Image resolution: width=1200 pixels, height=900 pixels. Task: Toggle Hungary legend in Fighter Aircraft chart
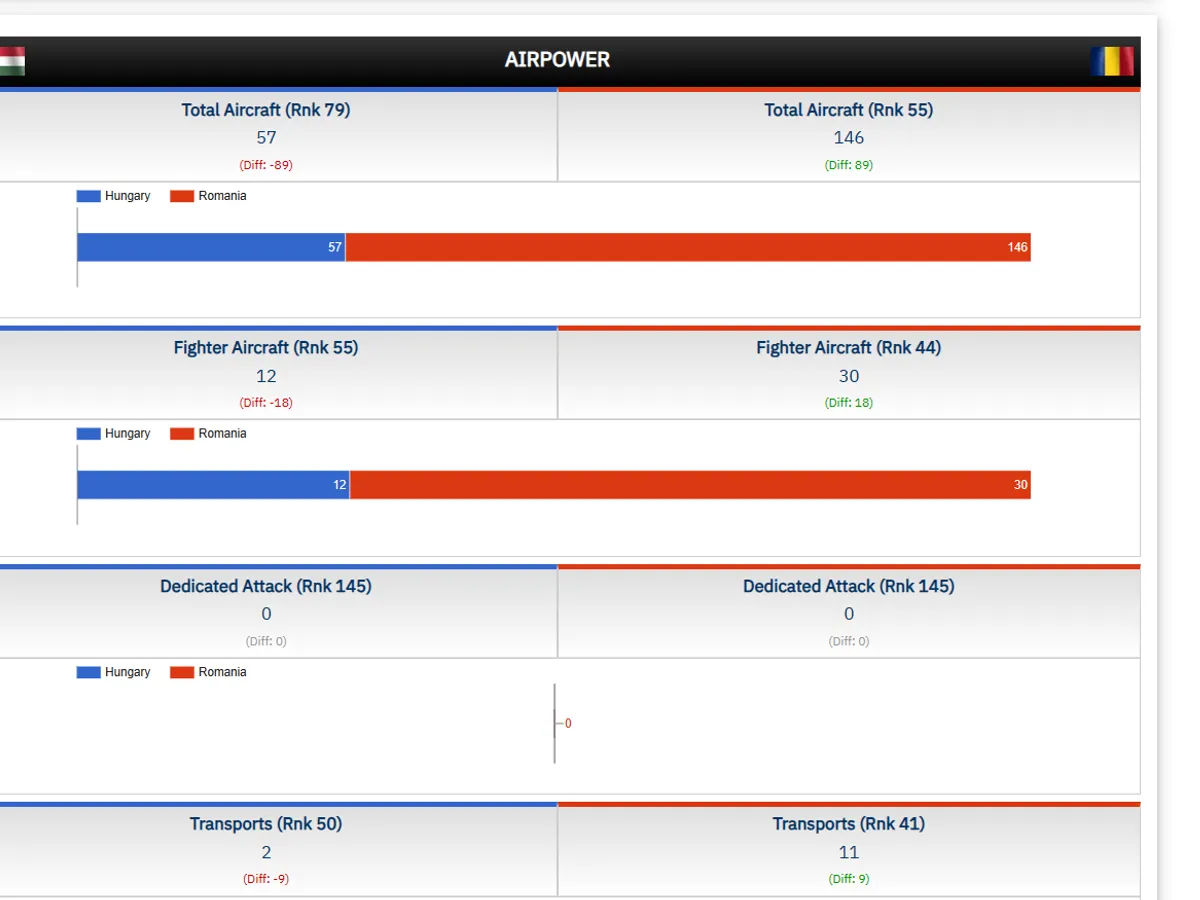113,434
